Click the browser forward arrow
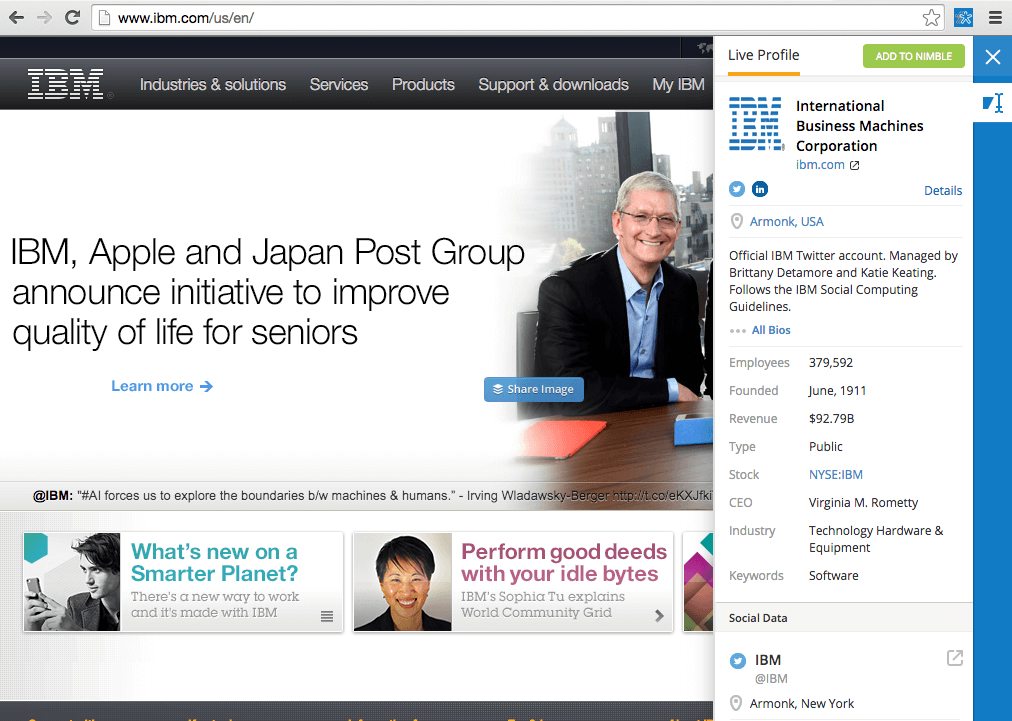This screenshot has width=1012, height=721. coord(45,17)
